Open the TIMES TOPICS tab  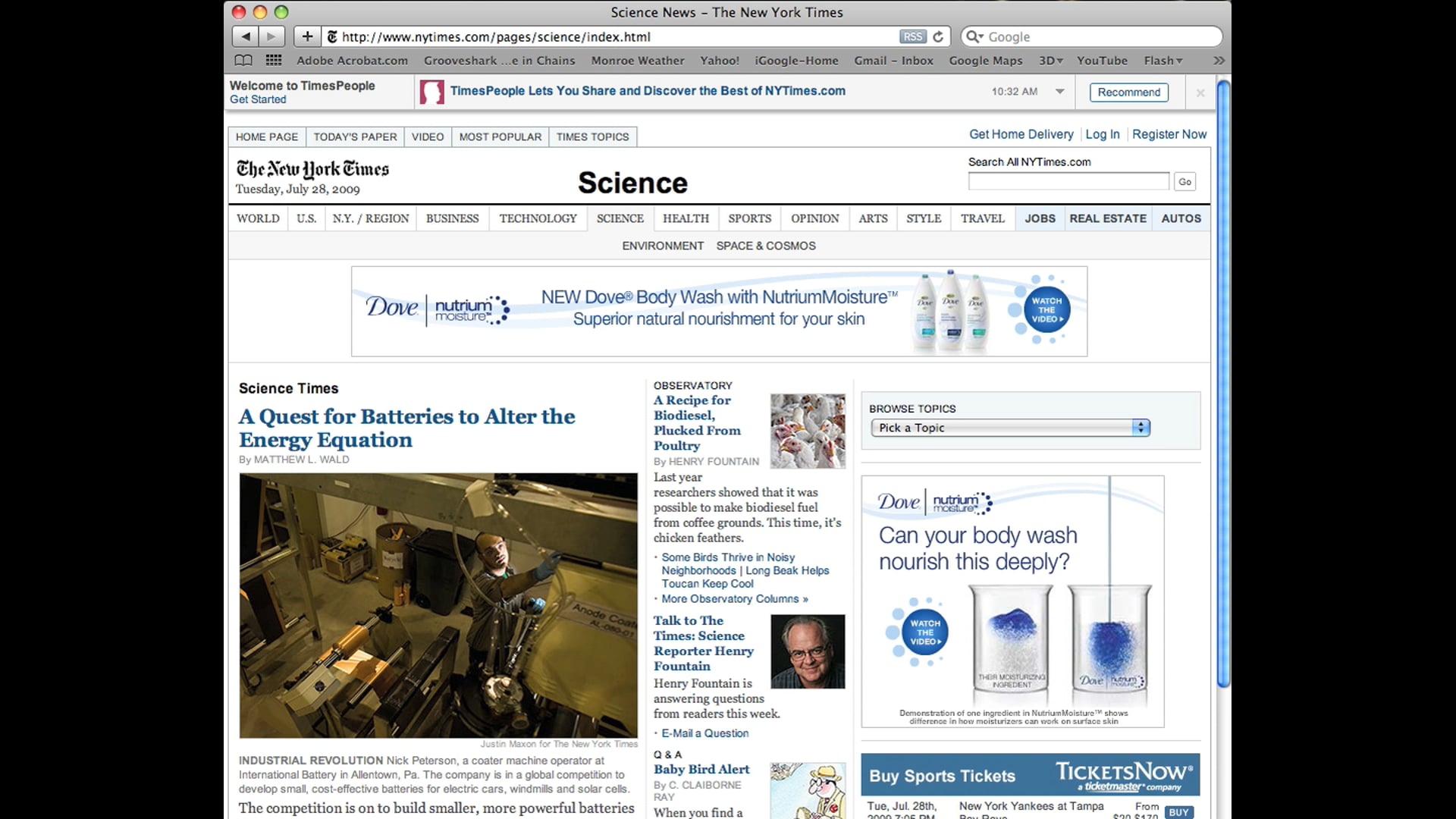[592, 136]
